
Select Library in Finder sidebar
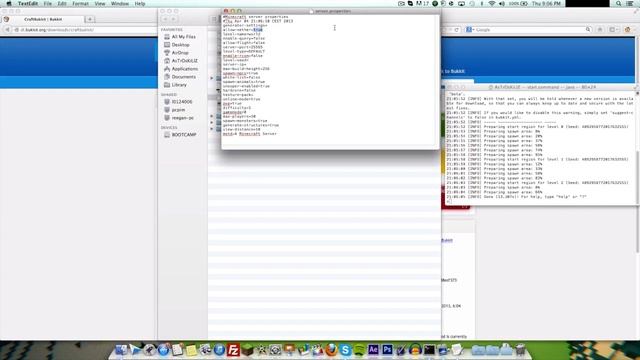(x=179, y=85)
